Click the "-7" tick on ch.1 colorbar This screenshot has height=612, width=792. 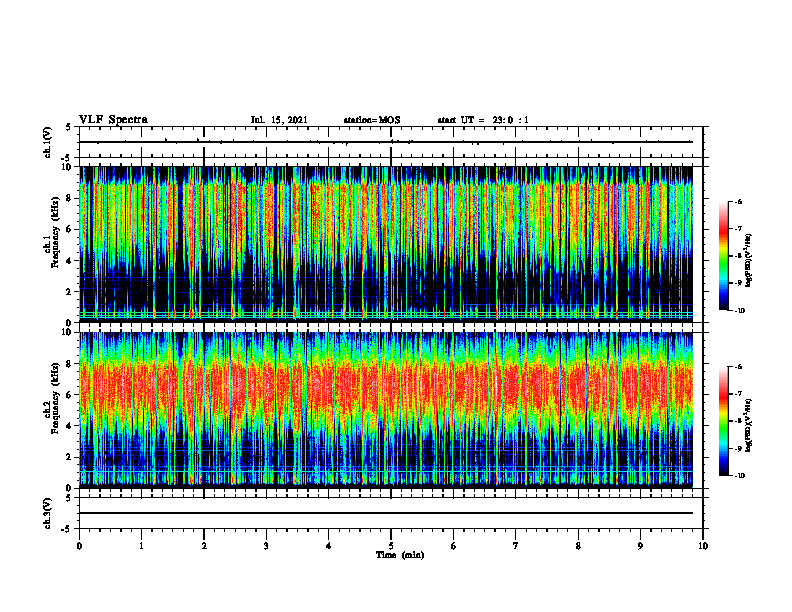(738, 229)
